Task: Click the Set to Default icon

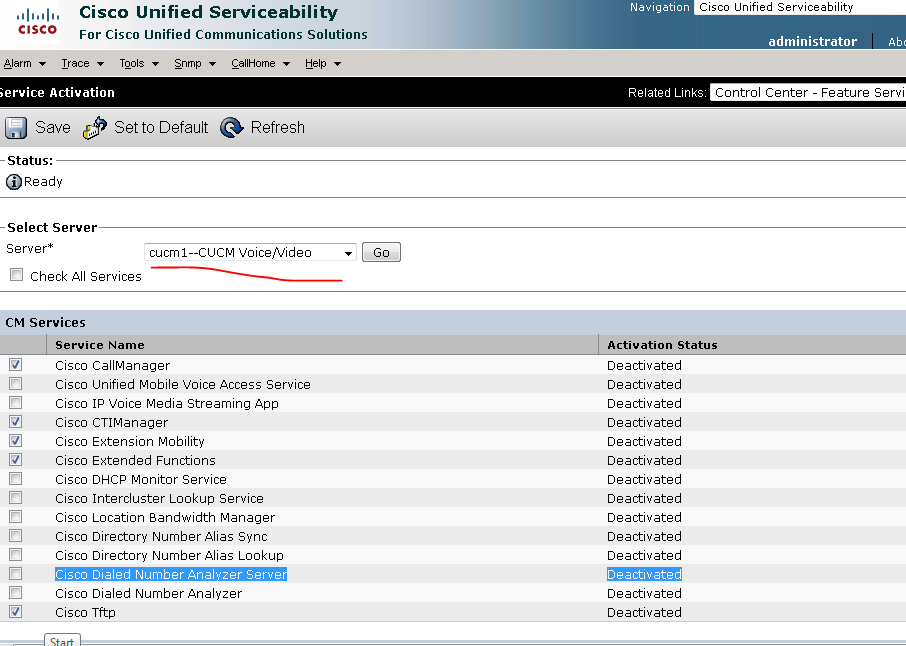Action: 95,128
